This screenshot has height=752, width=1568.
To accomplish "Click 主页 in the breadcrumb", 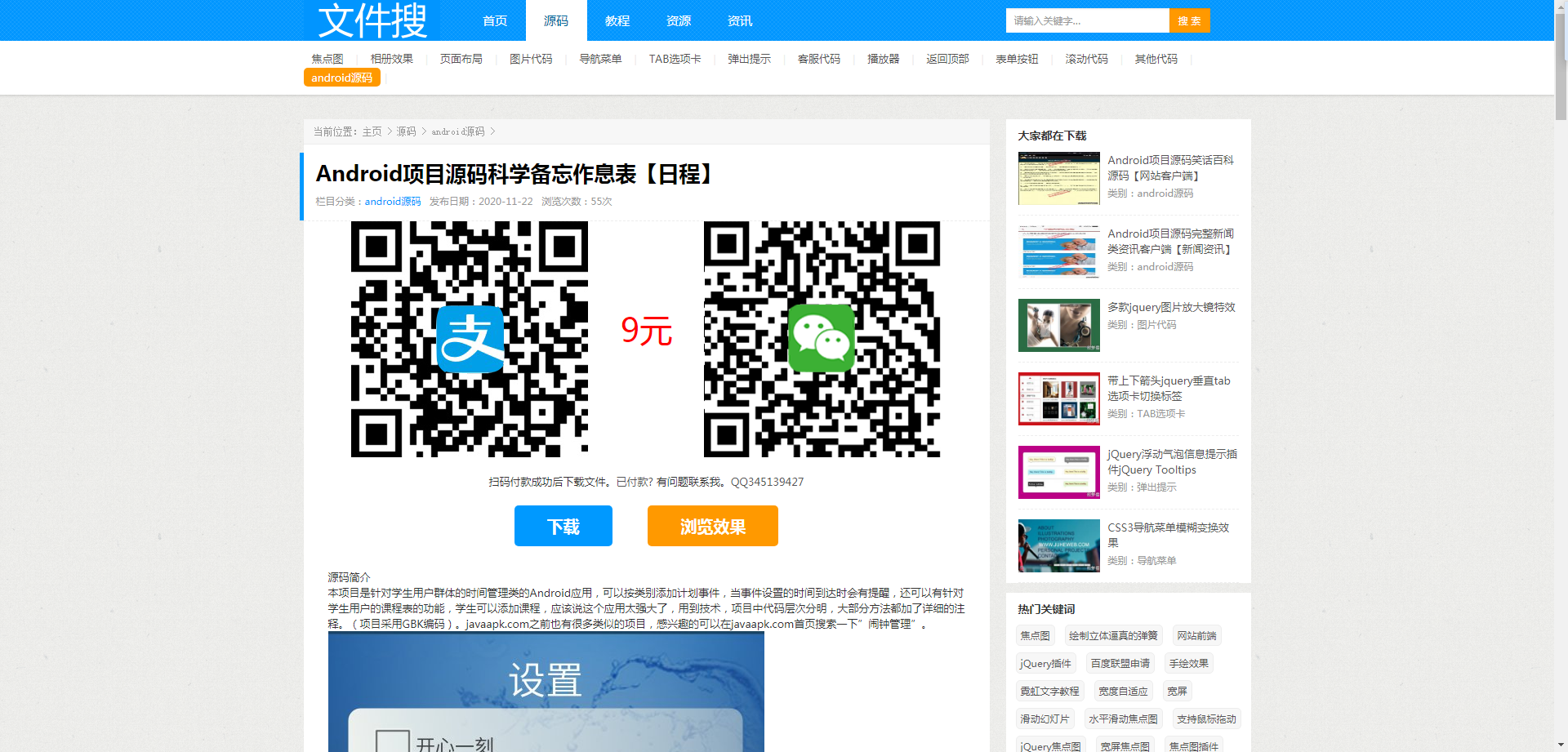I will (x=372, y=131).
